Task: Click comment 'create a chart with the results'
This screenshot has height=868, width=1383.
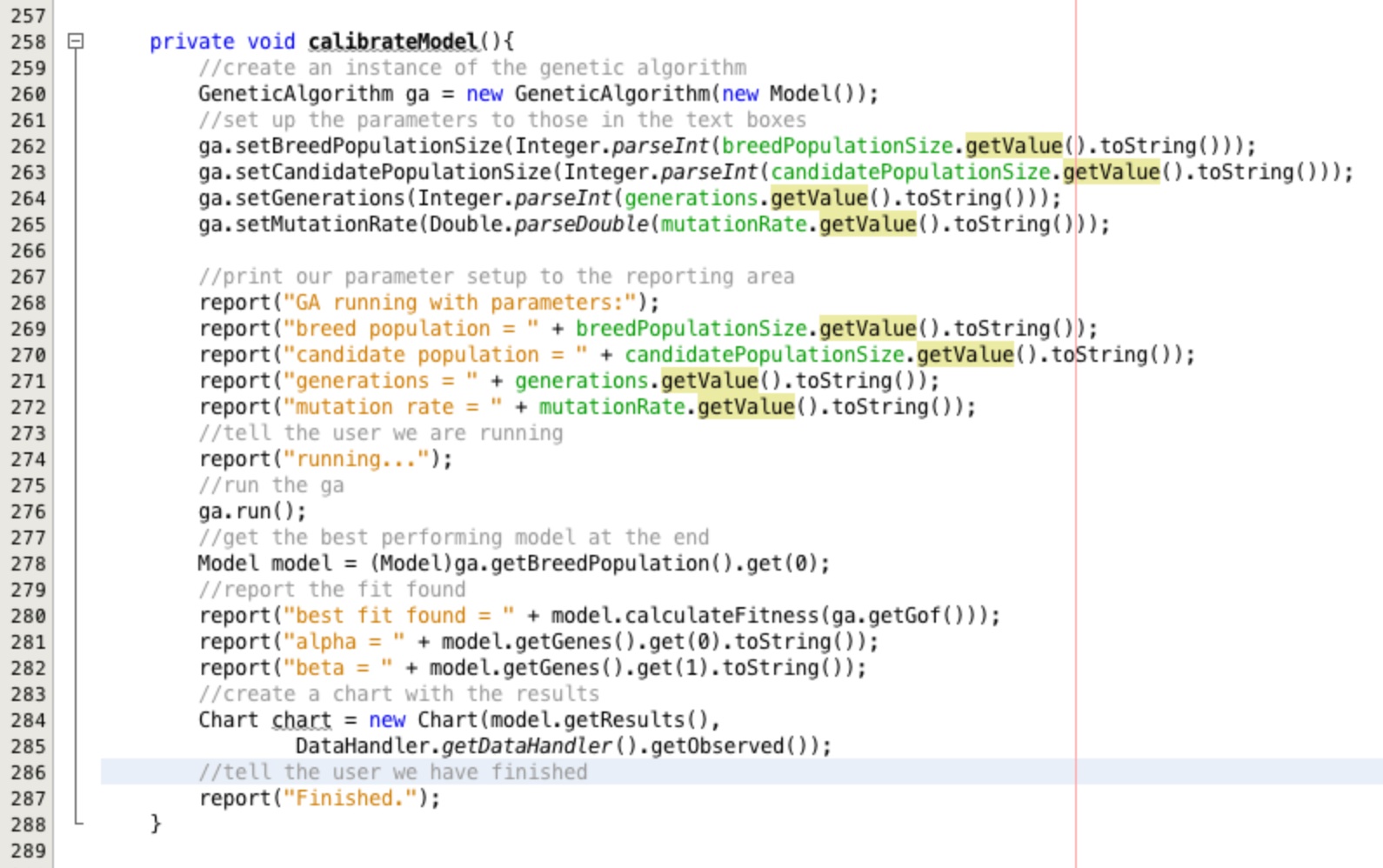Action: pos(399,694)
